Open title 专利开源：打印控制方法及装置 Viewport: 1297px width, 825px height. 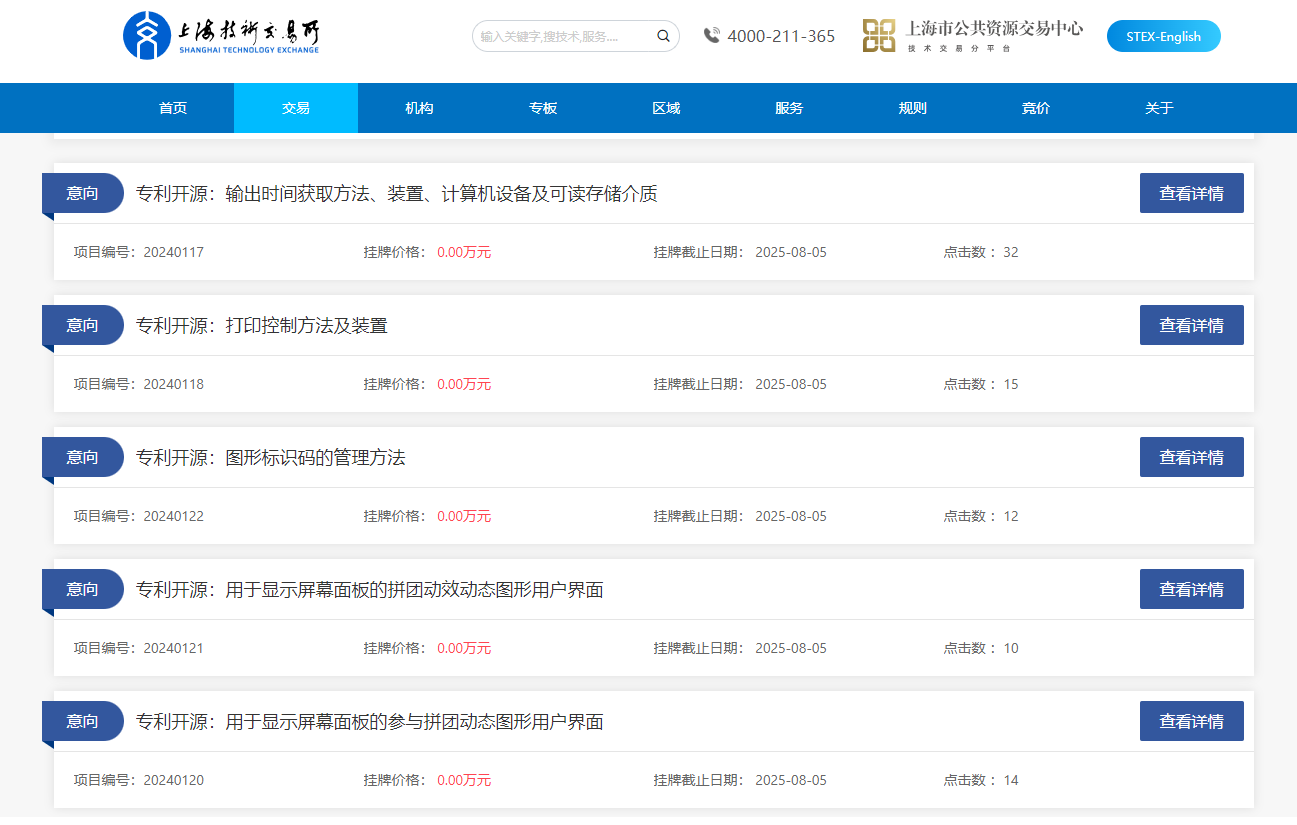pos(262,326)
